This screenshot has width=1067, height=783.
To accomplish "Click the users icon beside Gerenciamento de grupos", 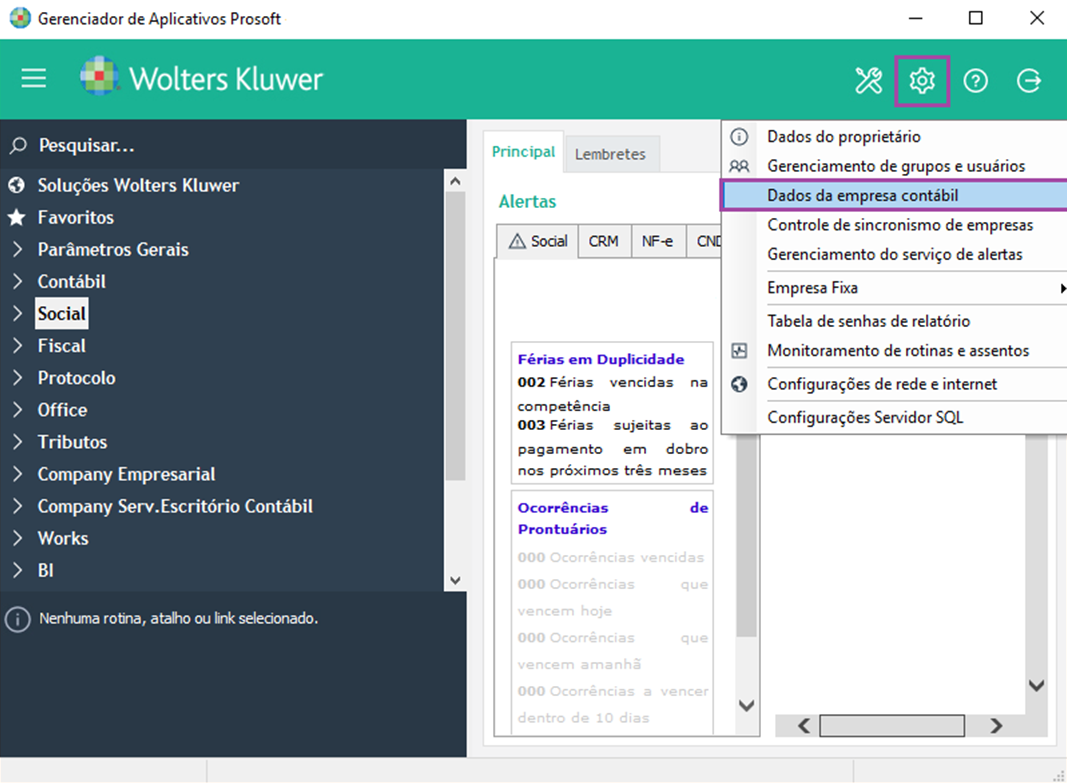I will pos(739,166).
